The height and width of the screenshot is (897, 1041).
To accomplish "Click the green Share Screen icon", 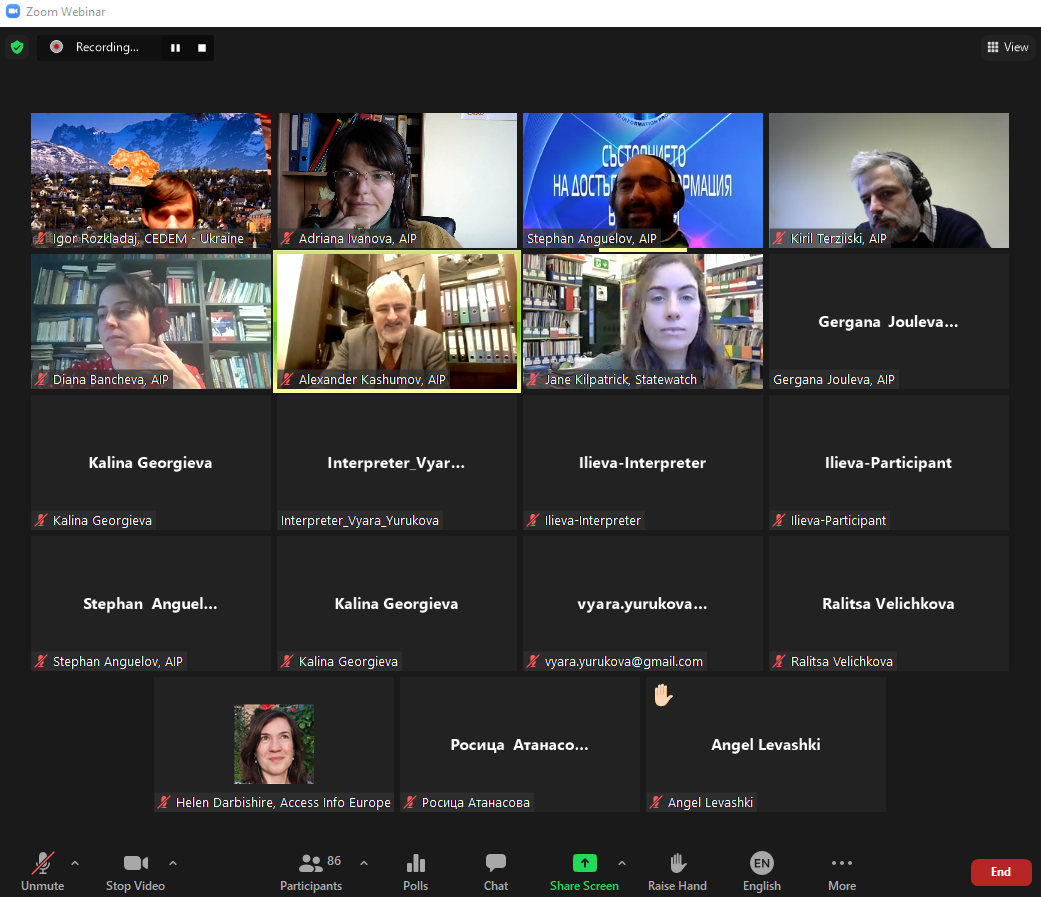I will [x=584, y=863].
